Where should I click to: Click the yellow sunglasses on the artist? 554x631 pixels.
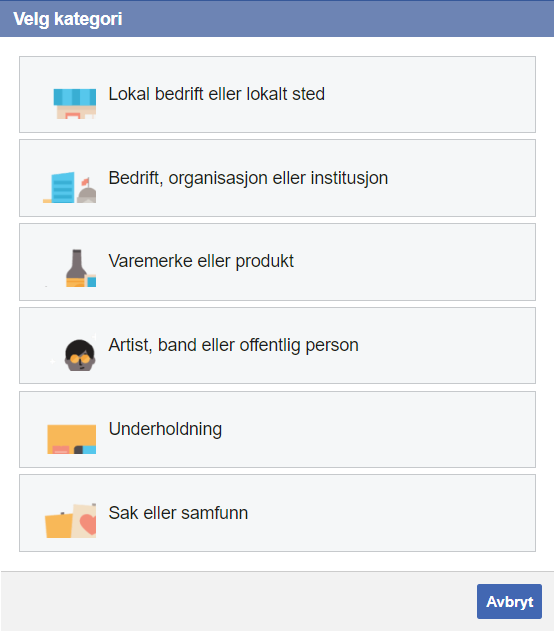click(80, 359)
